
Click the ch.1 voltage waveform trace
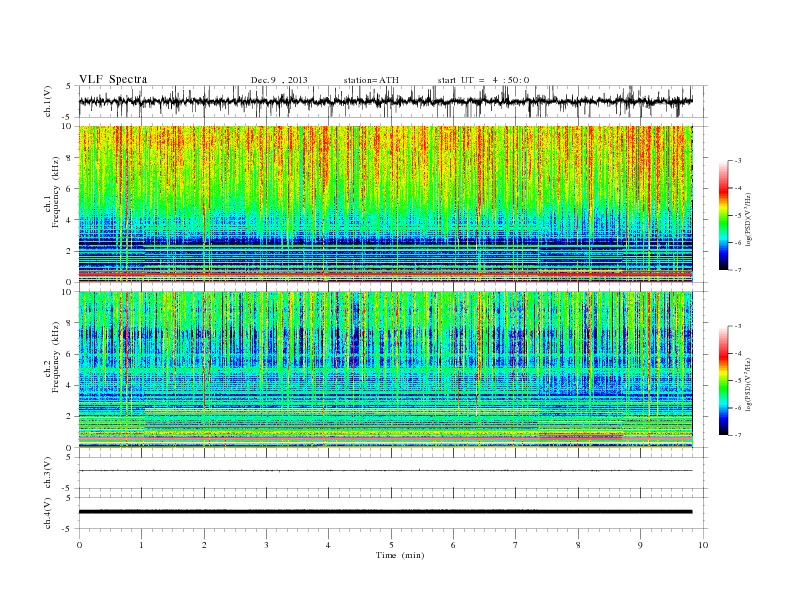click(x=385, y=101)
